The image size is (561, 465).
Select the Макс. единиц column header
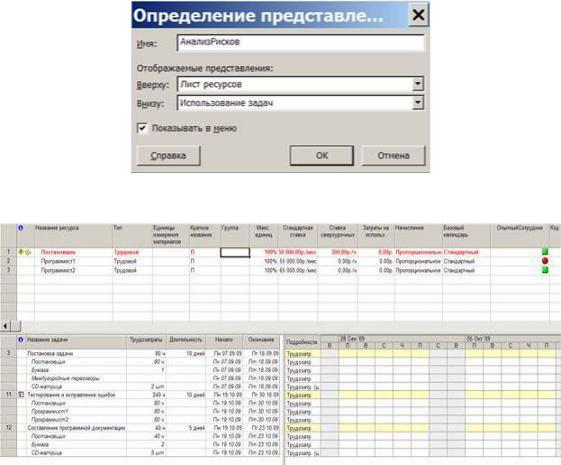coord(264,236)
